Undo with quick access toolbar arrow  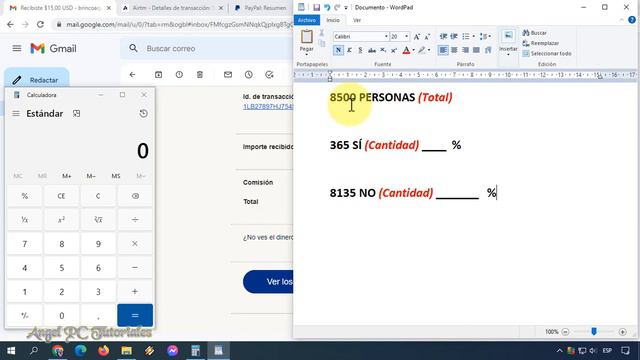click(327, 7)
